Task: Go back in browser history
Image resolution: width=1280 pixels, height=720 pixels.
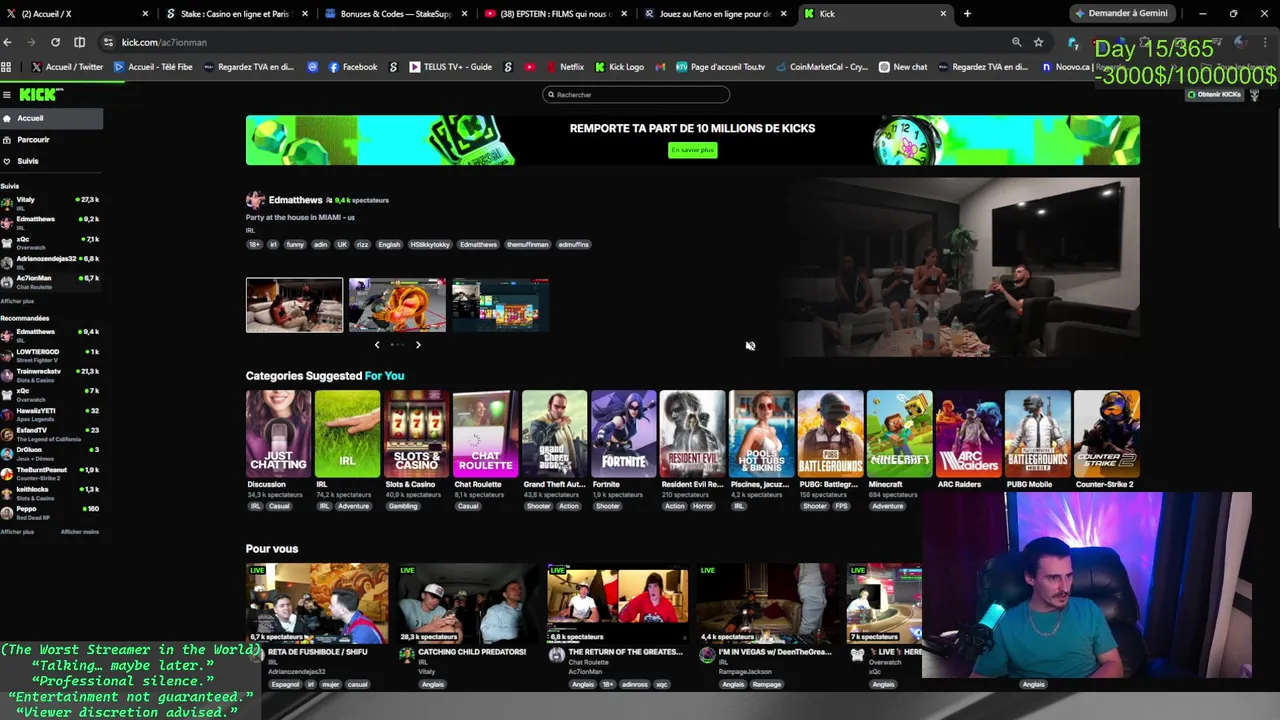Action: 8,42
